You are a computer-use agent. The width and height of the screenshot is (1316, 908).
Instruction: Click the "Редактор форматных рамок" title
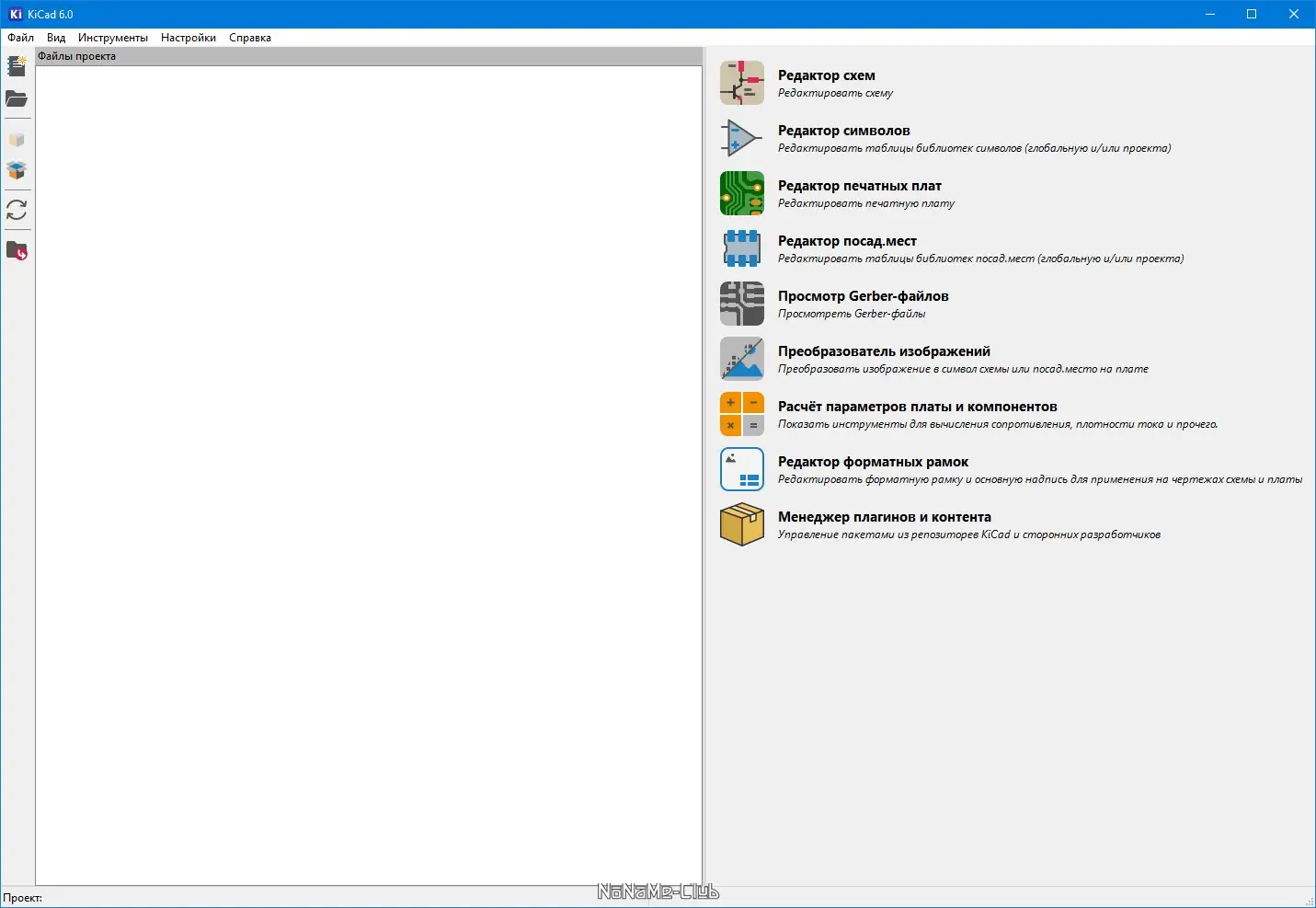(x=874, y=462)
